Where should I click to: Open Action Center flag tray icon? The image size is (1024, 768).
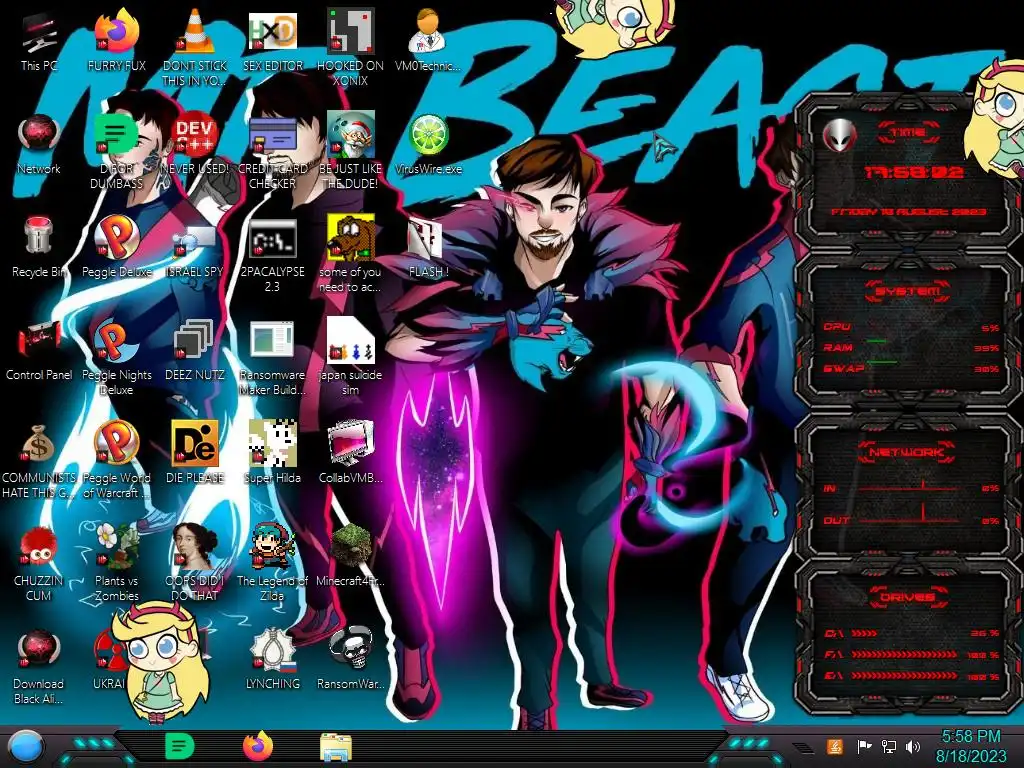click(x=863, y=746)
